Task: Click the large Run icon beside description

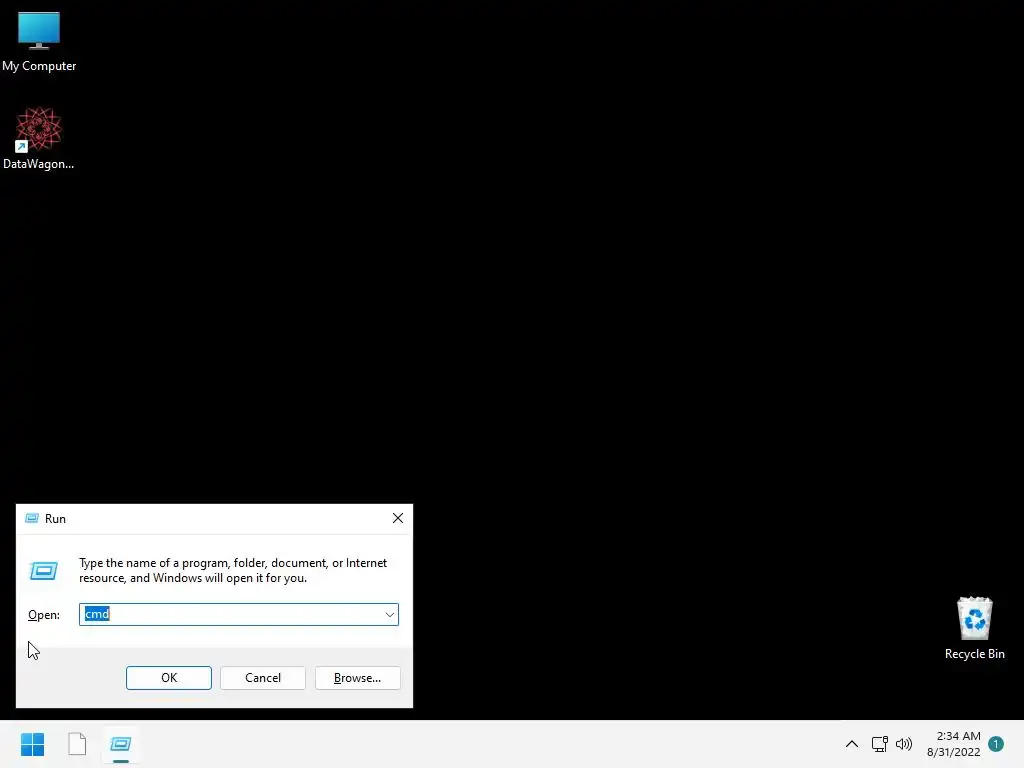Action: [x=44, y=571]
